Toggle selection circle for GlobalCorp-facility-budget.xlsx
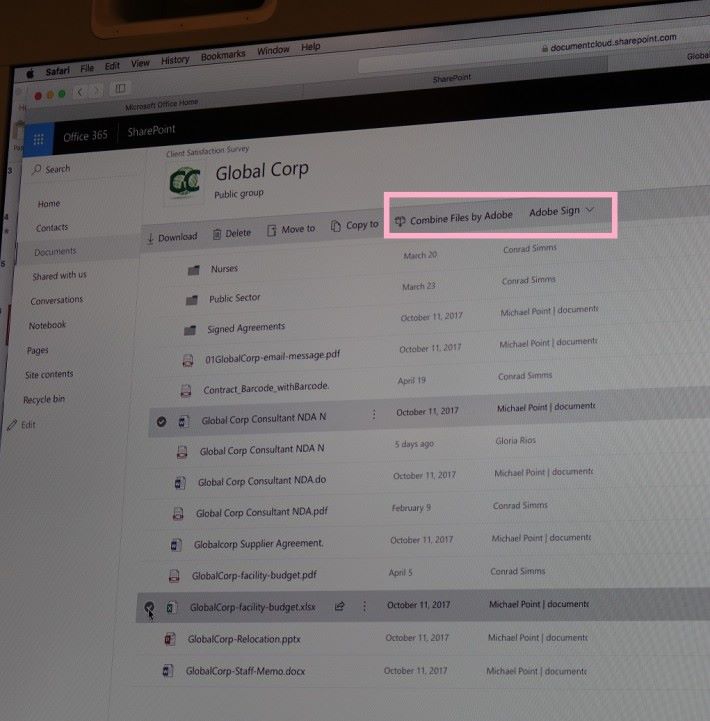 click(x=149, y=607)
